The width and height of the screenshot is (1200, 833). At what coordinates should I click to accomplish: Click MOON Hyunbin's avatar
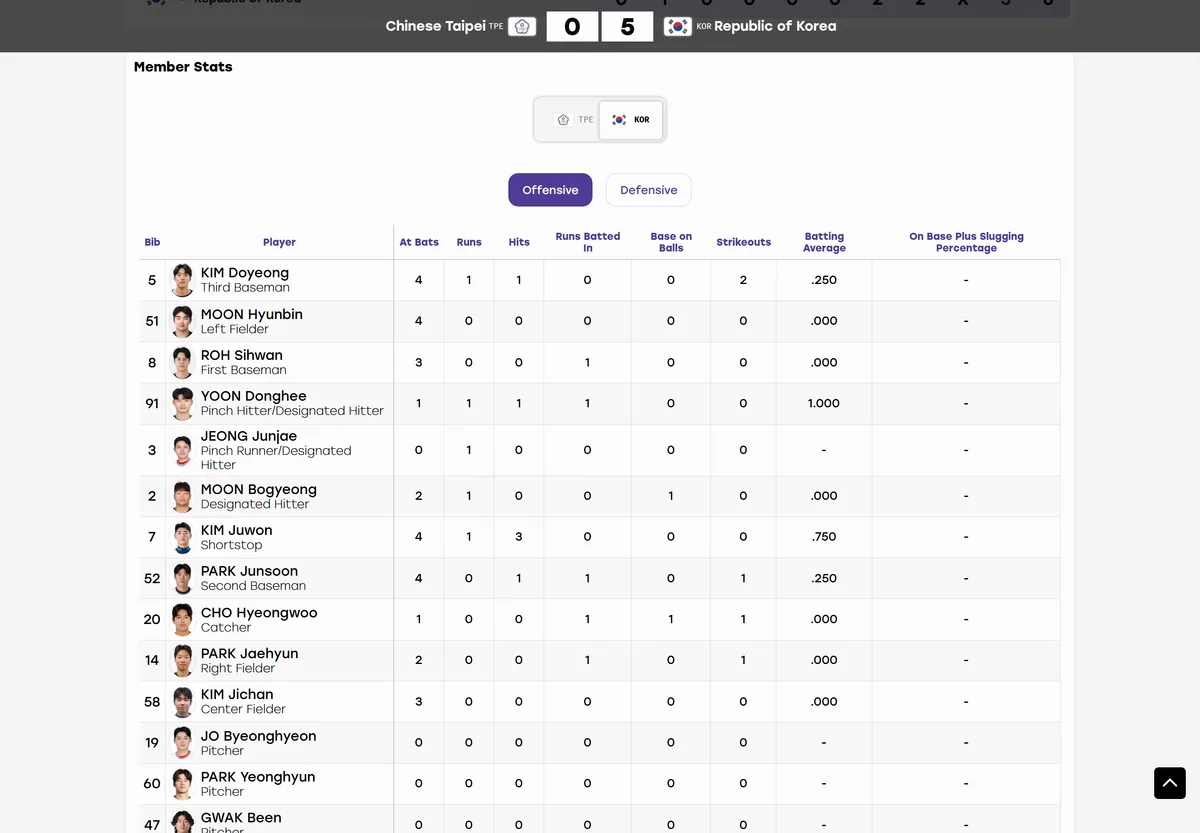pyautogui.click(x=182, y=321)
